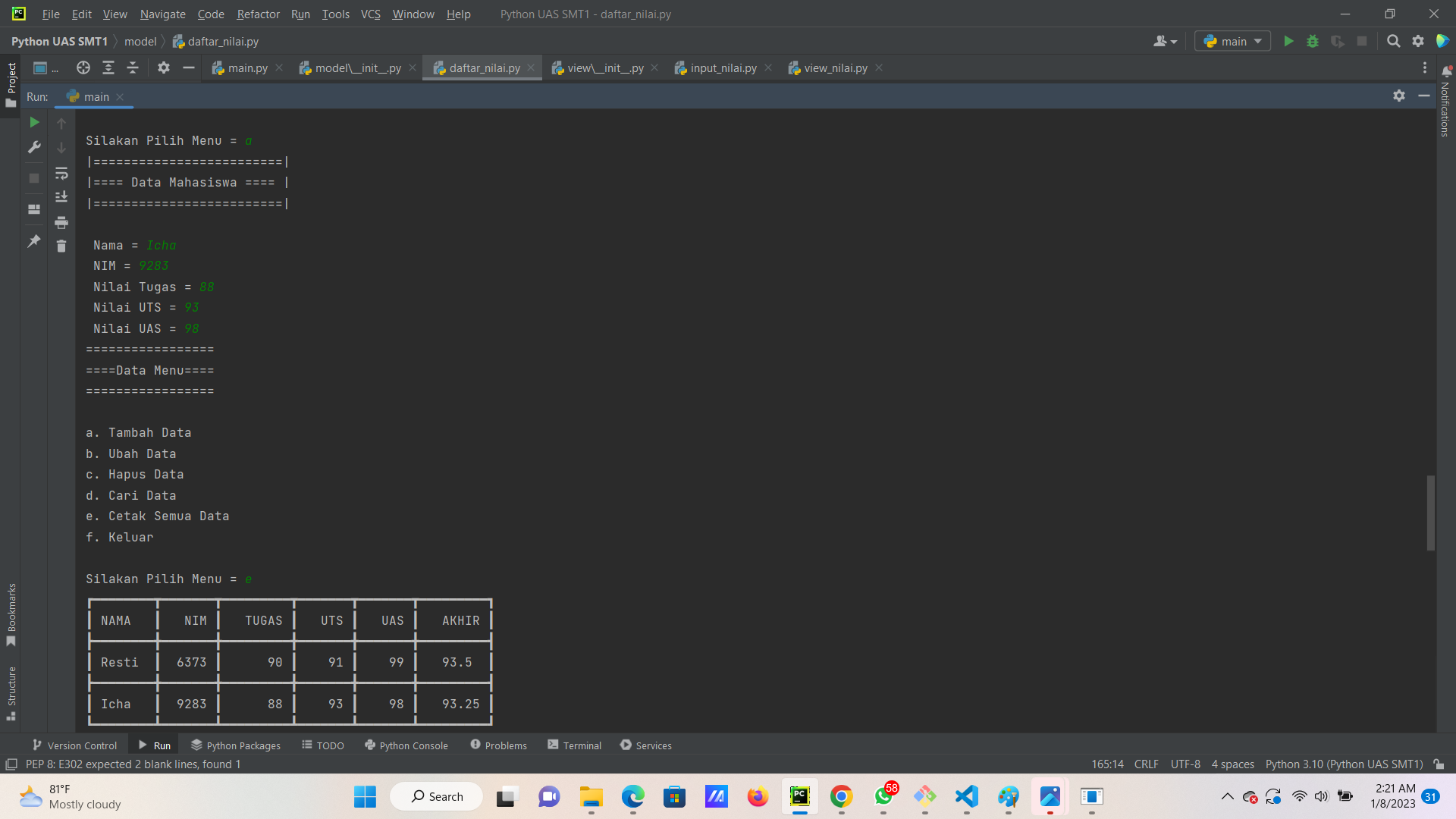
Task: Click the Debug bug icon in toolbar
Action: click(x=1313, y=42)
